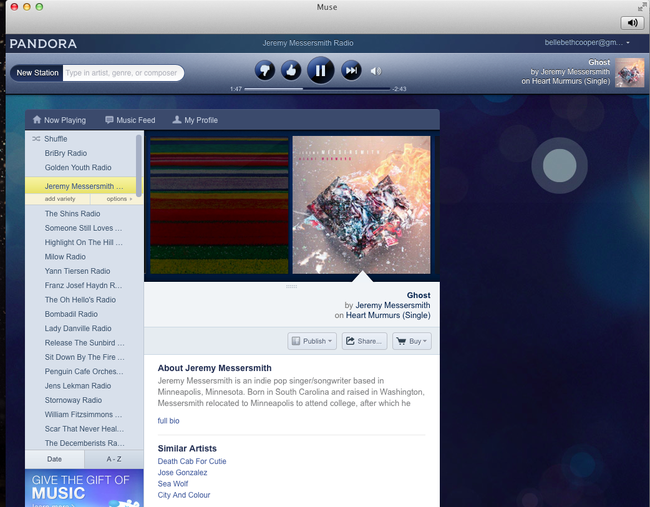Click the thumbs up button
Screen dimensions: 650x507
coord(291,70)
